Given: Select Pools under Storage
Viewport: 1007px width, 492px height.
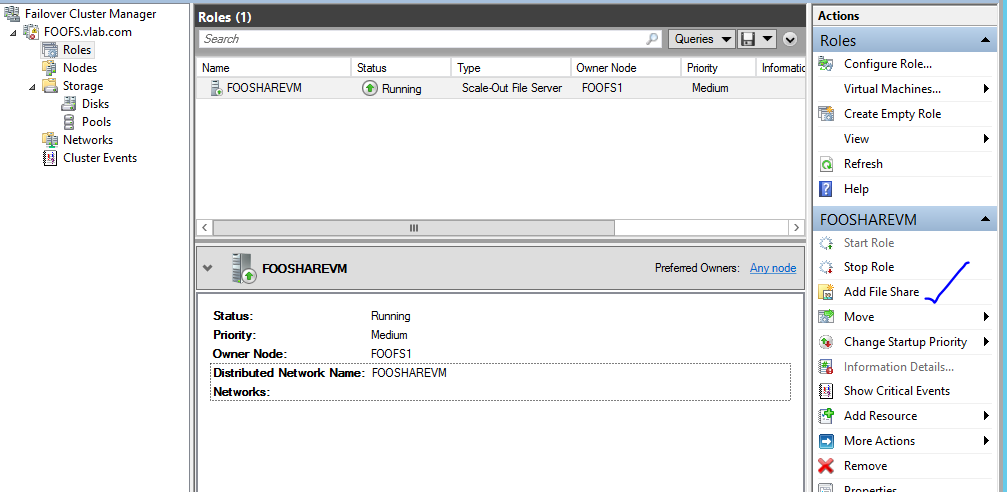Looking at the screenshot, I should 96,121.
